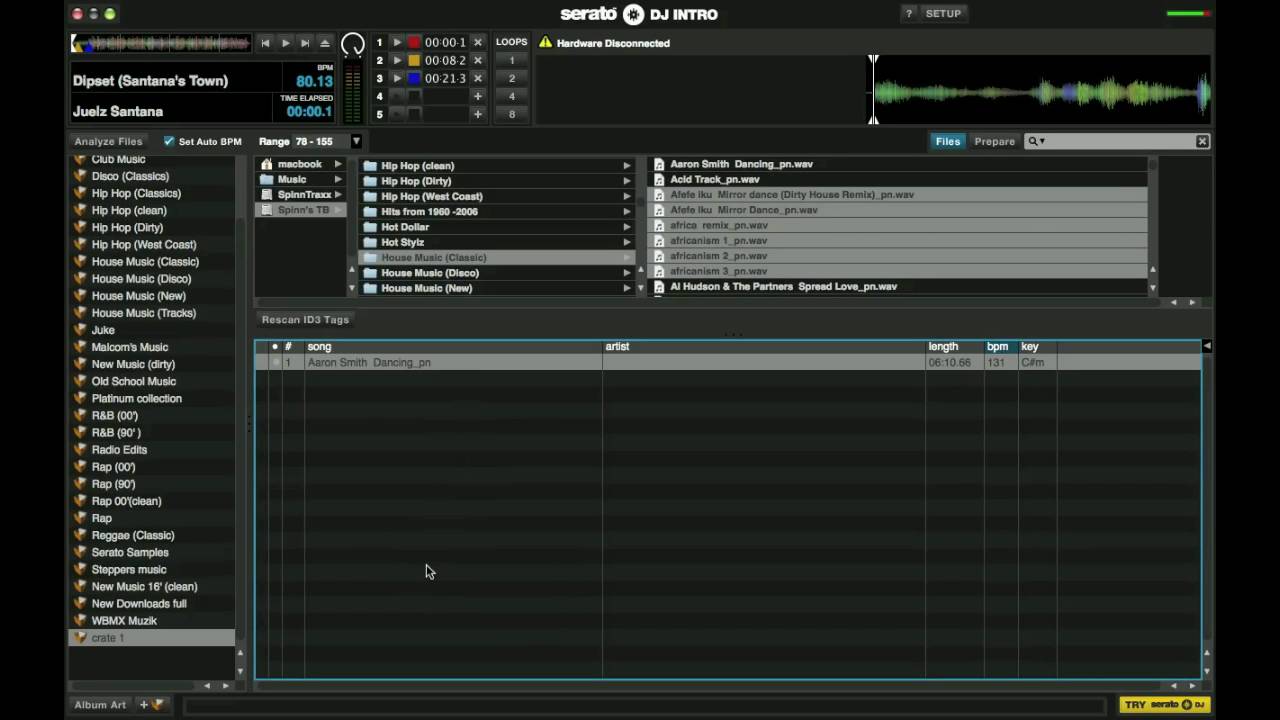
Task: Select the WBMX Muzik crate icon
Action: [x=80, y=621]
